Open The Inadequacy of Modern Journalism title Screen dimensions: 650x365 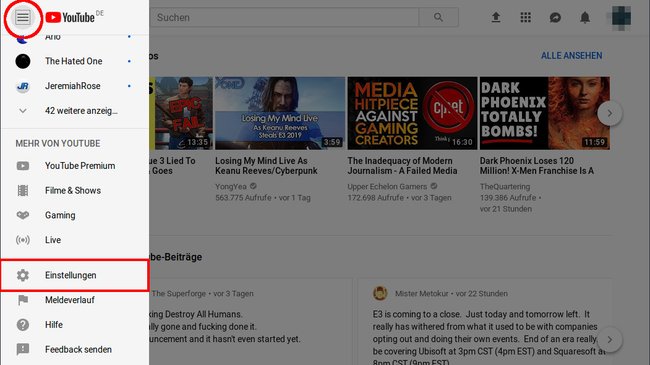coord(402,165)
